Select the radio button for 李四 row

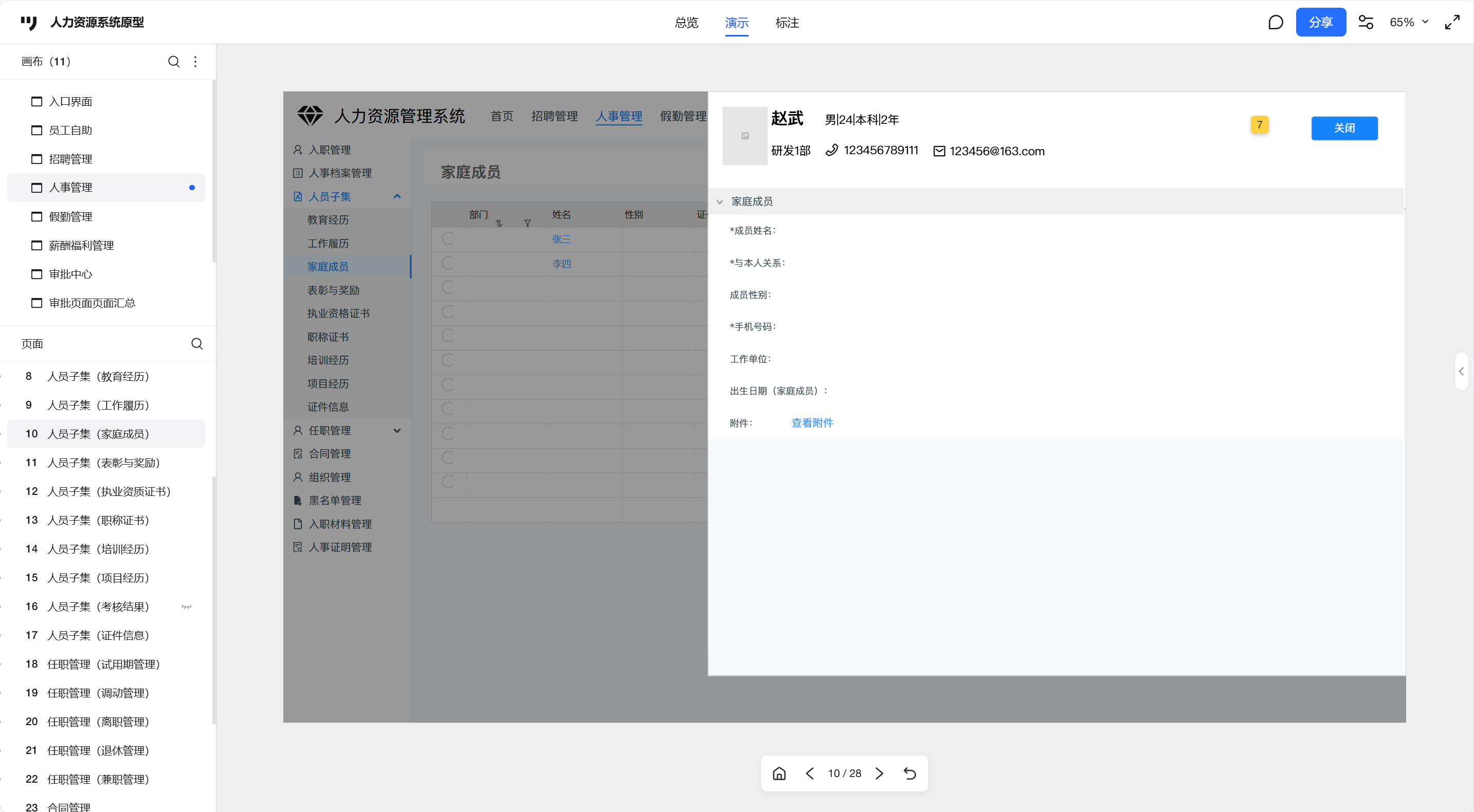[448, 263]
